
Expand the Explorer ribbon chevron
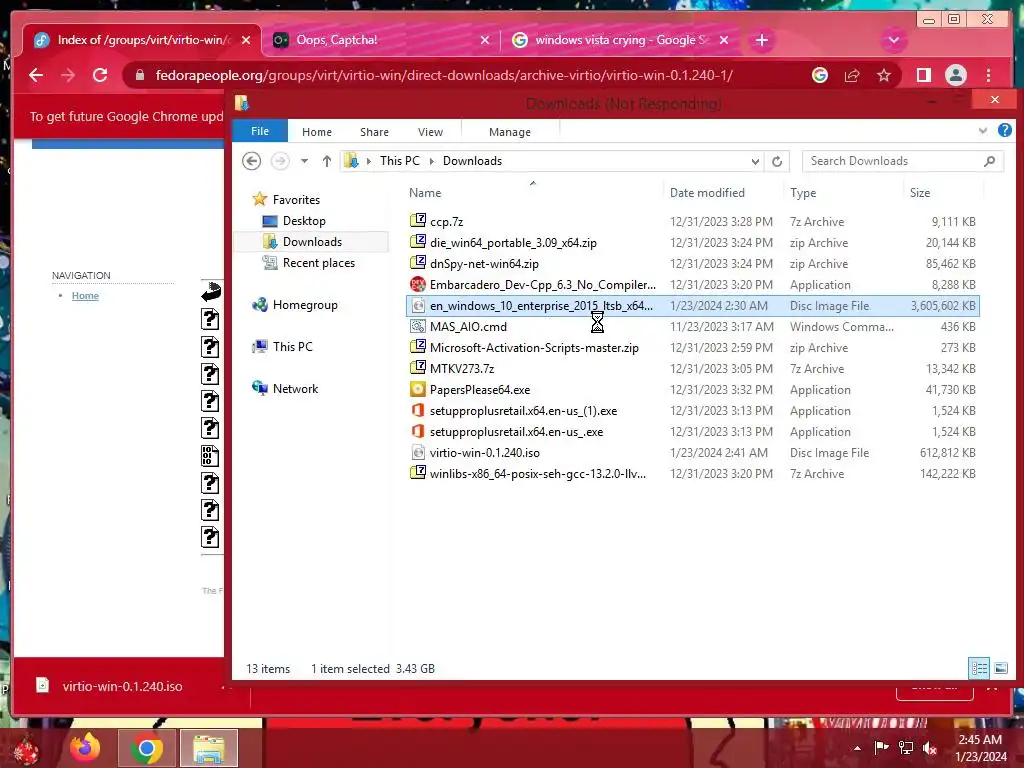tap(982, 131)
